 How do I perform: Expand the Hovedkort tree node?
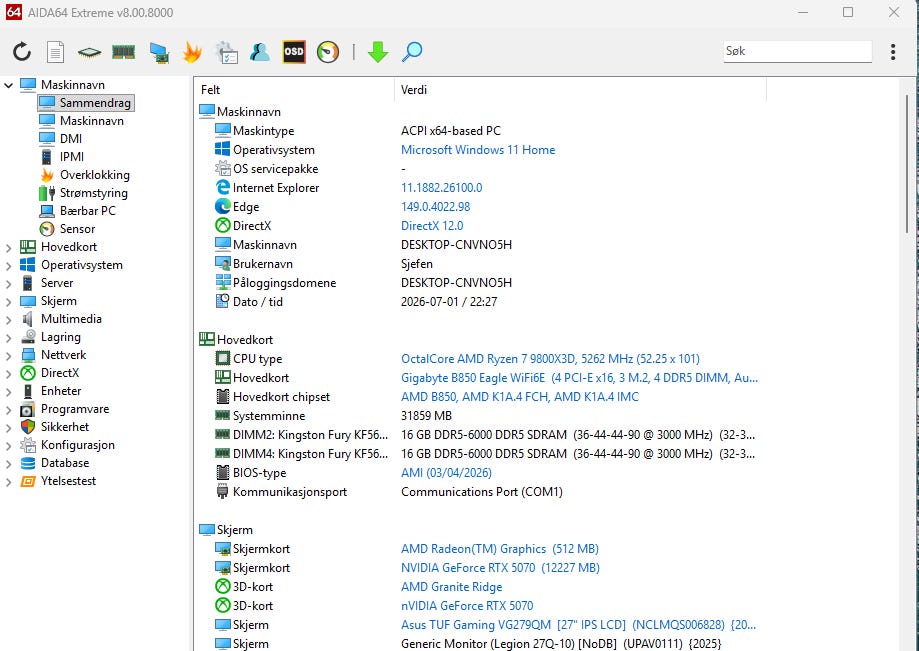(8, 248)
